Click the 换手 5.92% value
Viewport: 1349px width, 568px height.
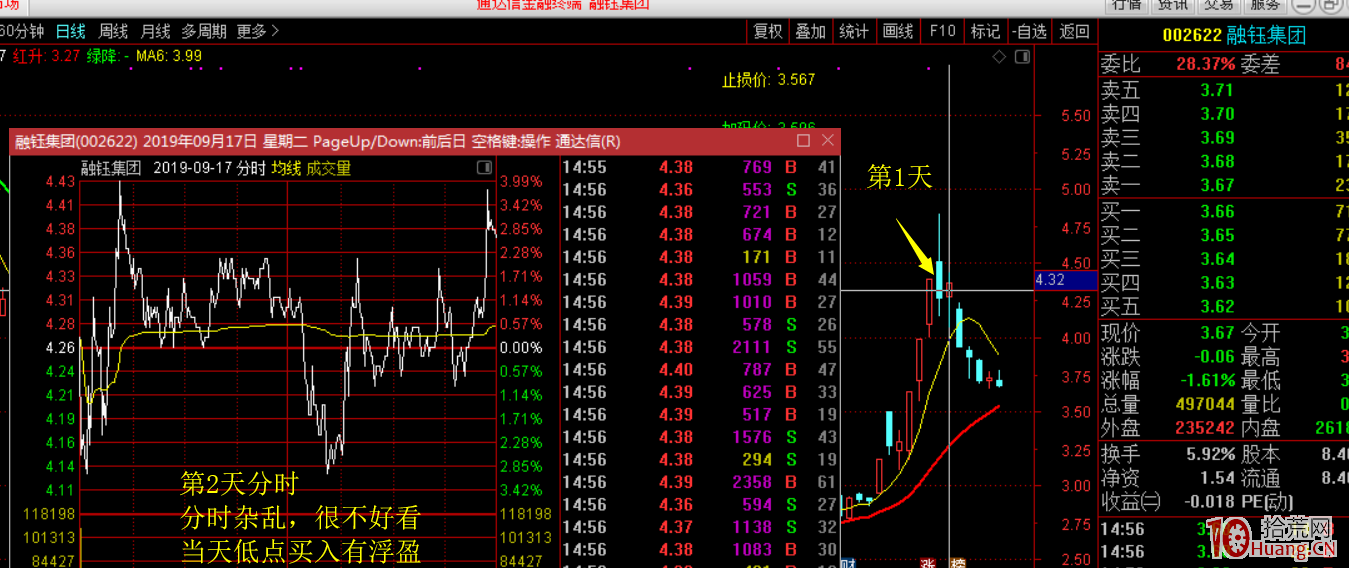coord(1210,456)
